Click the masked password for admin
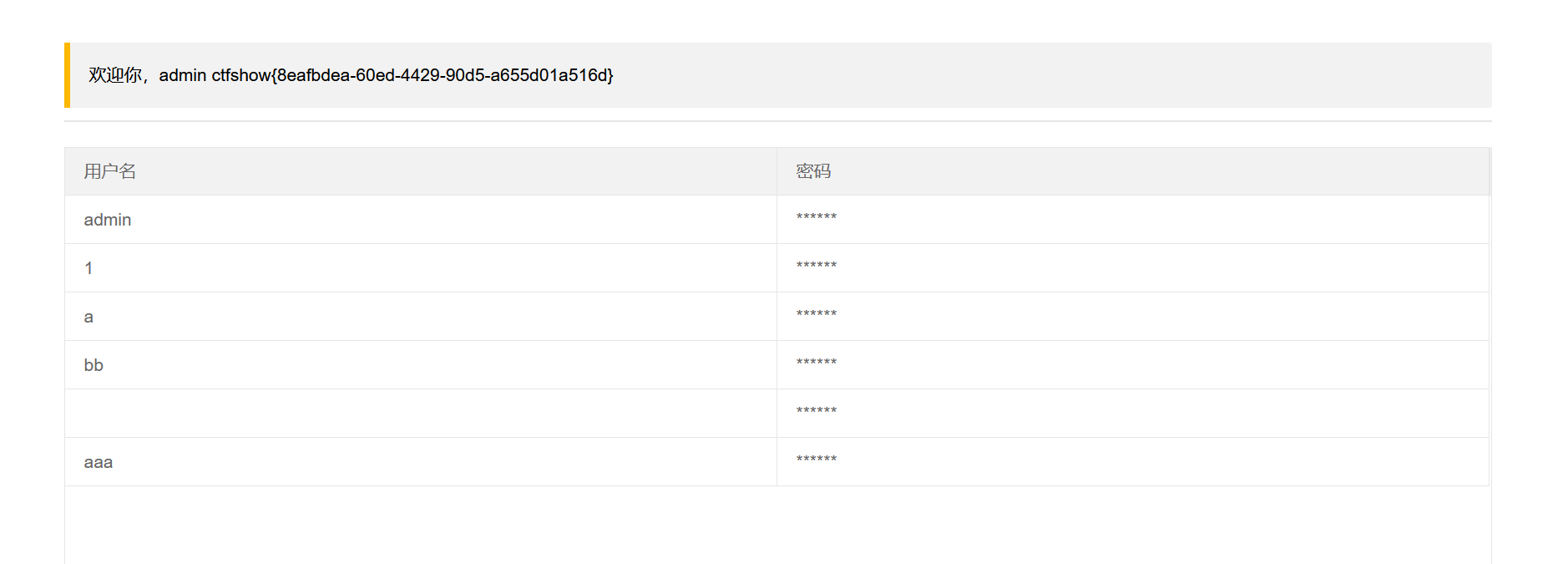Image resolution: width=1568 pixels, height=564 pixels. click(x=816, y=218)
